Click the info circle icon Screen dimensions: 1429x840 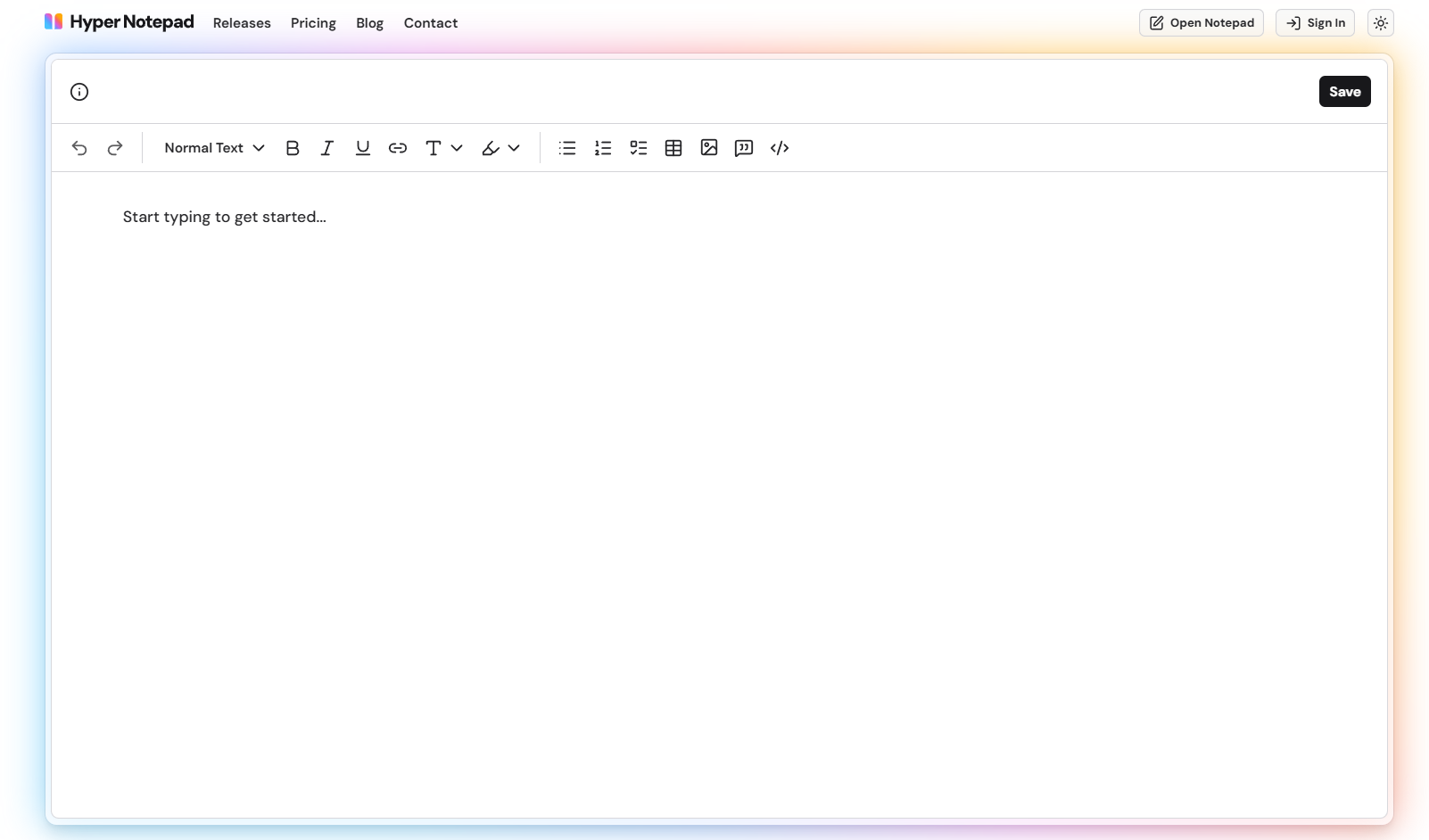79,92
